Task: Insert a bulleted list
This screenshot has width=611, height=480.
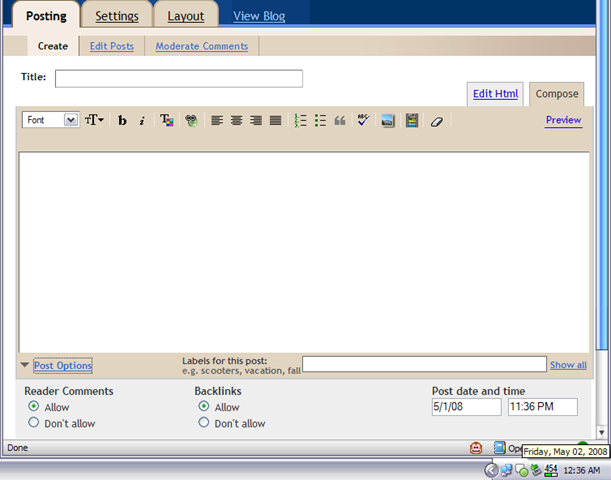Action: tap(320, 120)
